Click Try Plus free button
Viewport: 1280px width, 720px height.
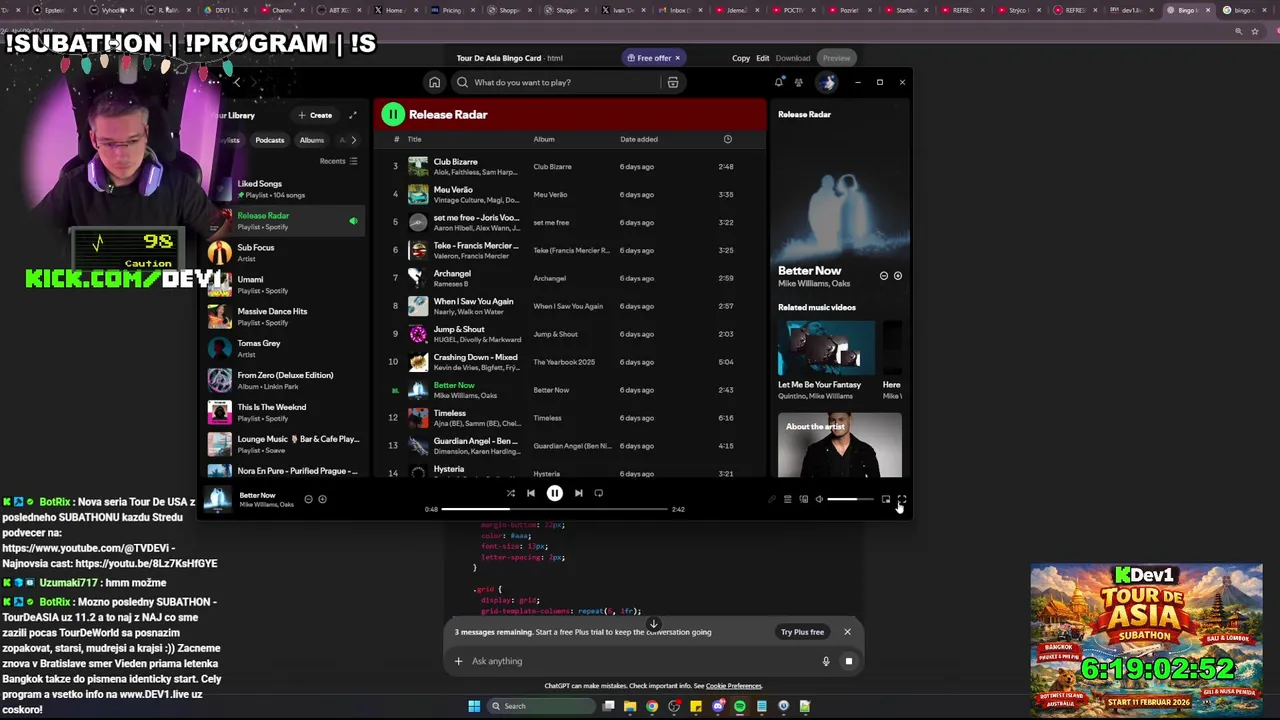(802, 632)
